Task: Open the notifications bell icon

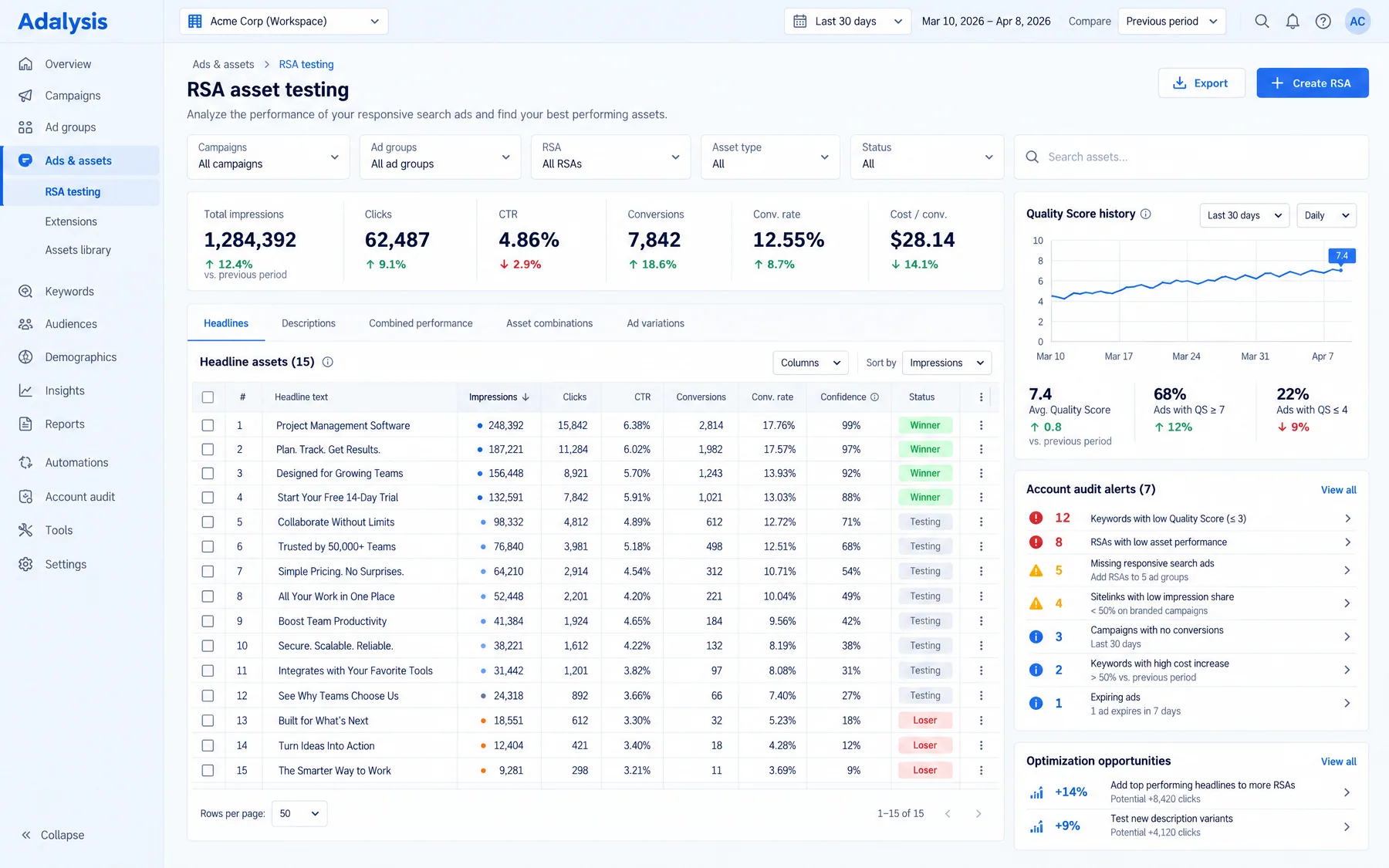Action: (x=1293, y=22)
